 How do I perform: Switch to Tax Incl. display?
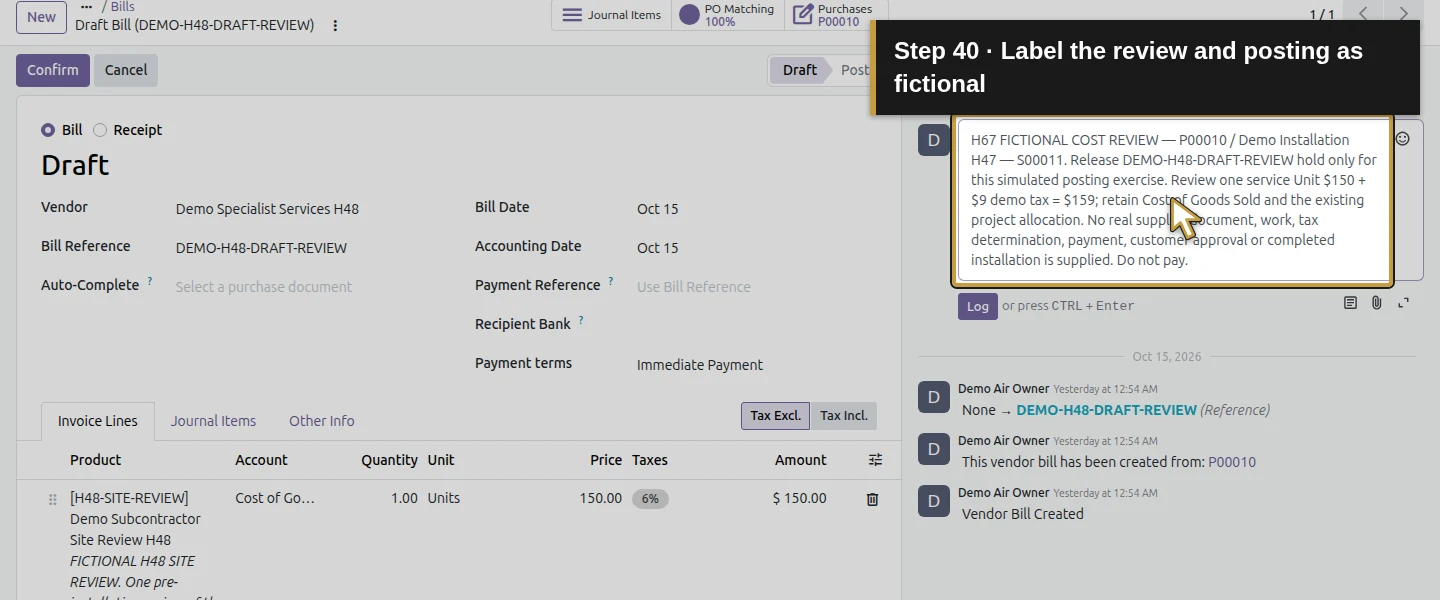(844, 416)
